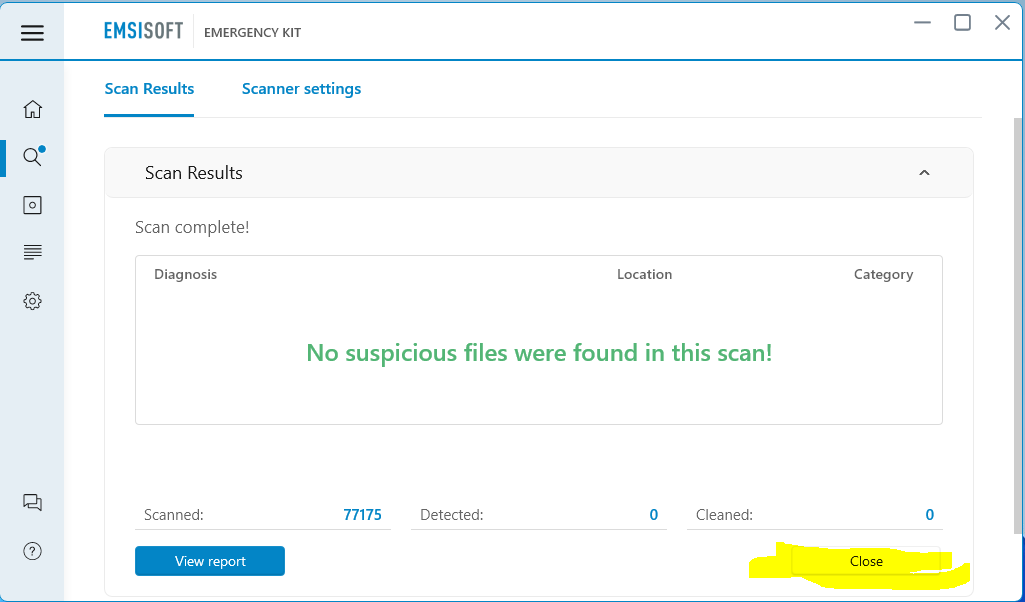Click the View report button

(x=210, y=561)
